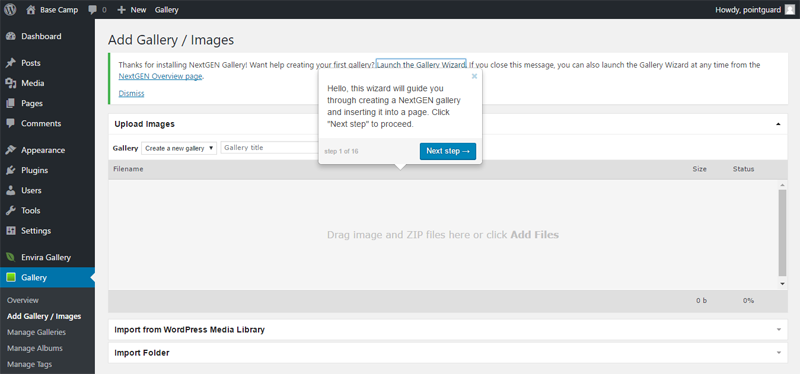Collapse the Upload Images panel
The width and height of the screenshot is (800, 374).
tap(778, 124)
